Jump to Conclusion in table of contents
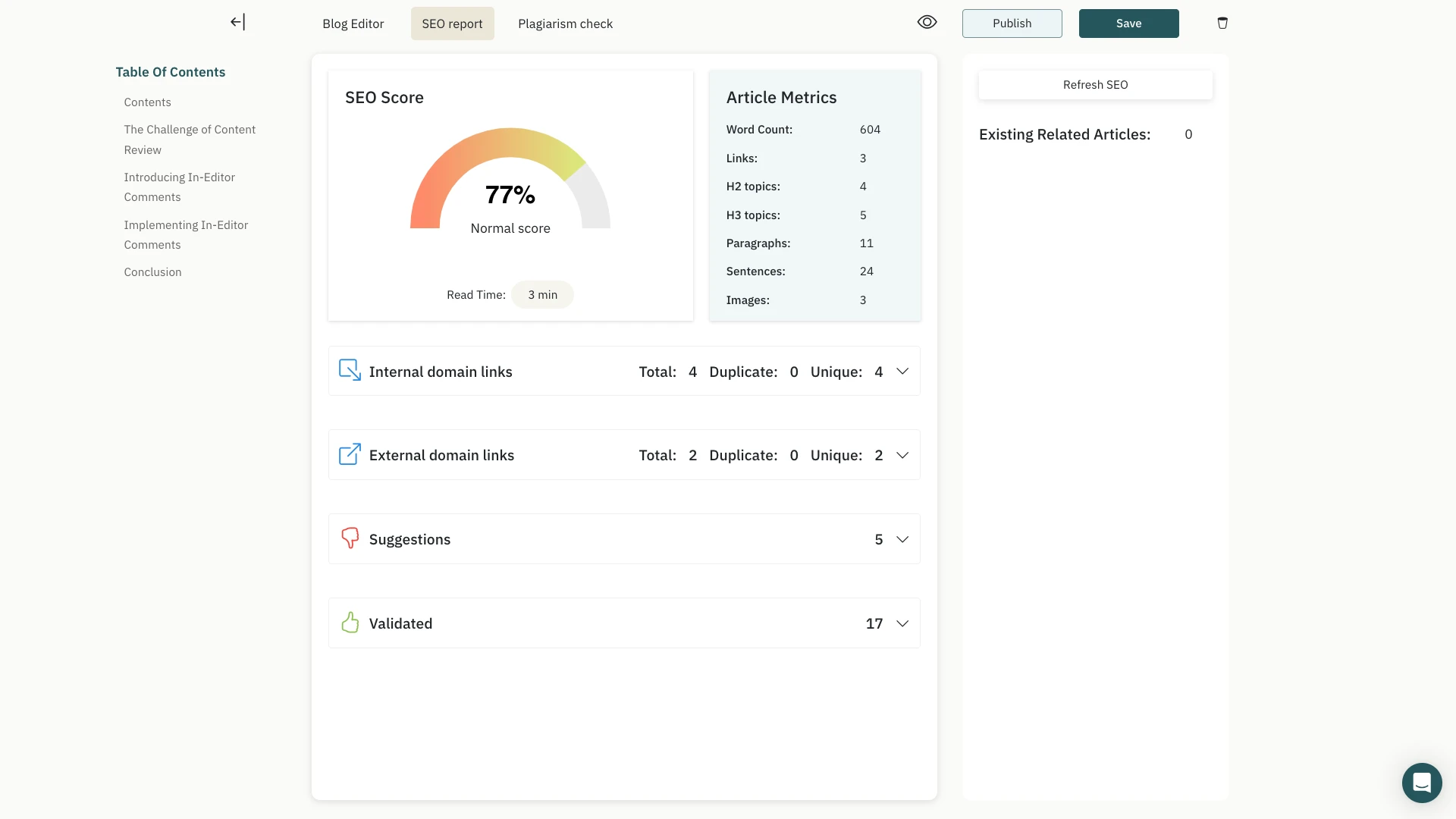Image resolution: width=1456 pixels, height=819 pixels. [x=152, y=272]
